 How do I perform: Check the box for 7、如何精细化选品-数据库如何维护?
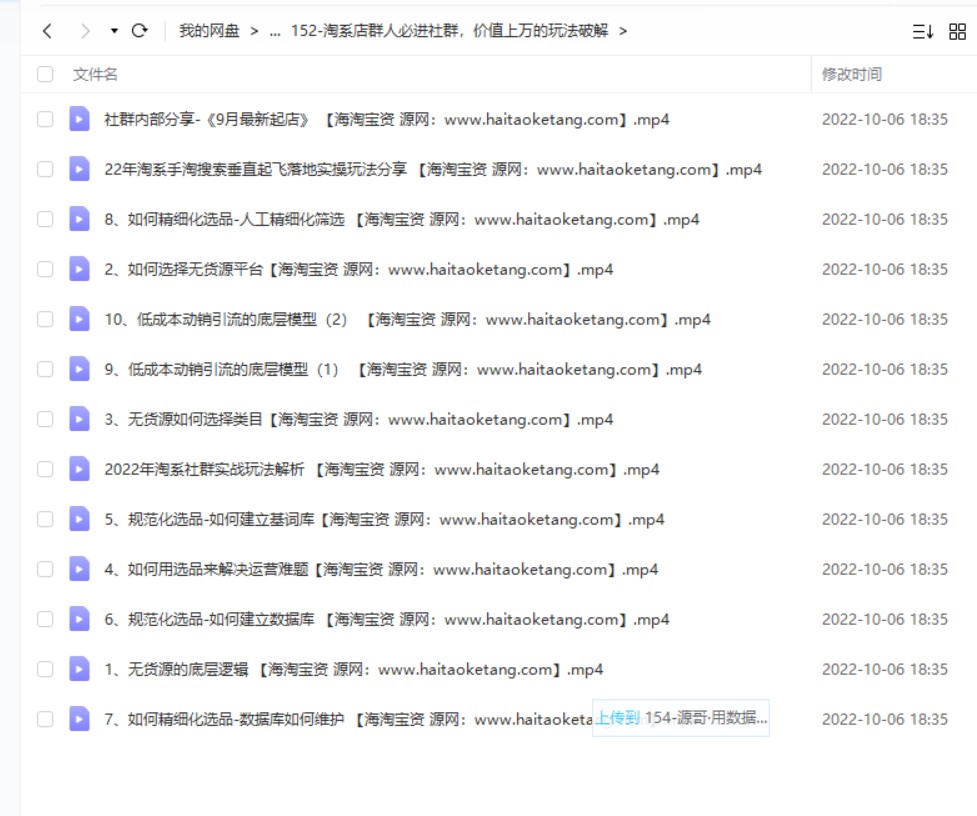pos(45,719)
